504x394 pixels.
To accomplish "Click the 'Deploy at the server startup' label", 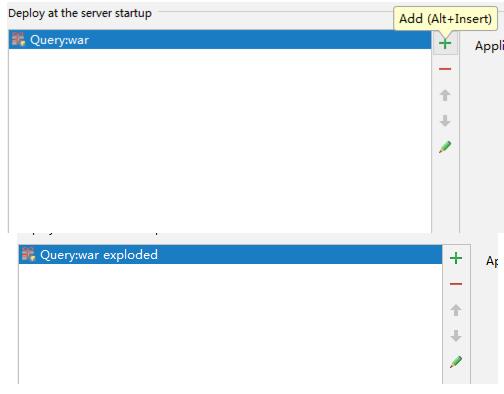I will click(80, 13).
